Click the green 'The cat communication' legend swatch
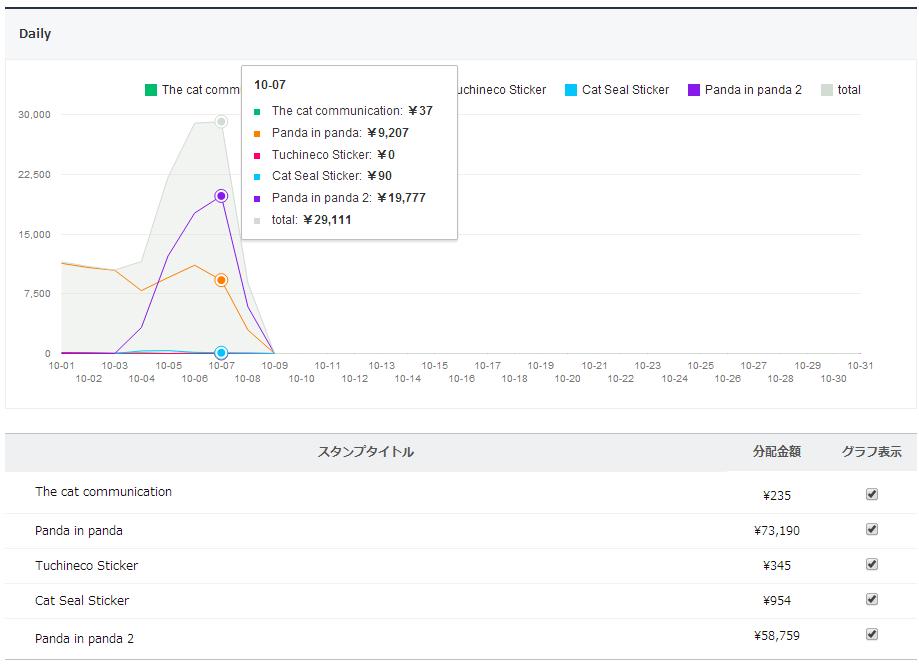 [151, 90]
